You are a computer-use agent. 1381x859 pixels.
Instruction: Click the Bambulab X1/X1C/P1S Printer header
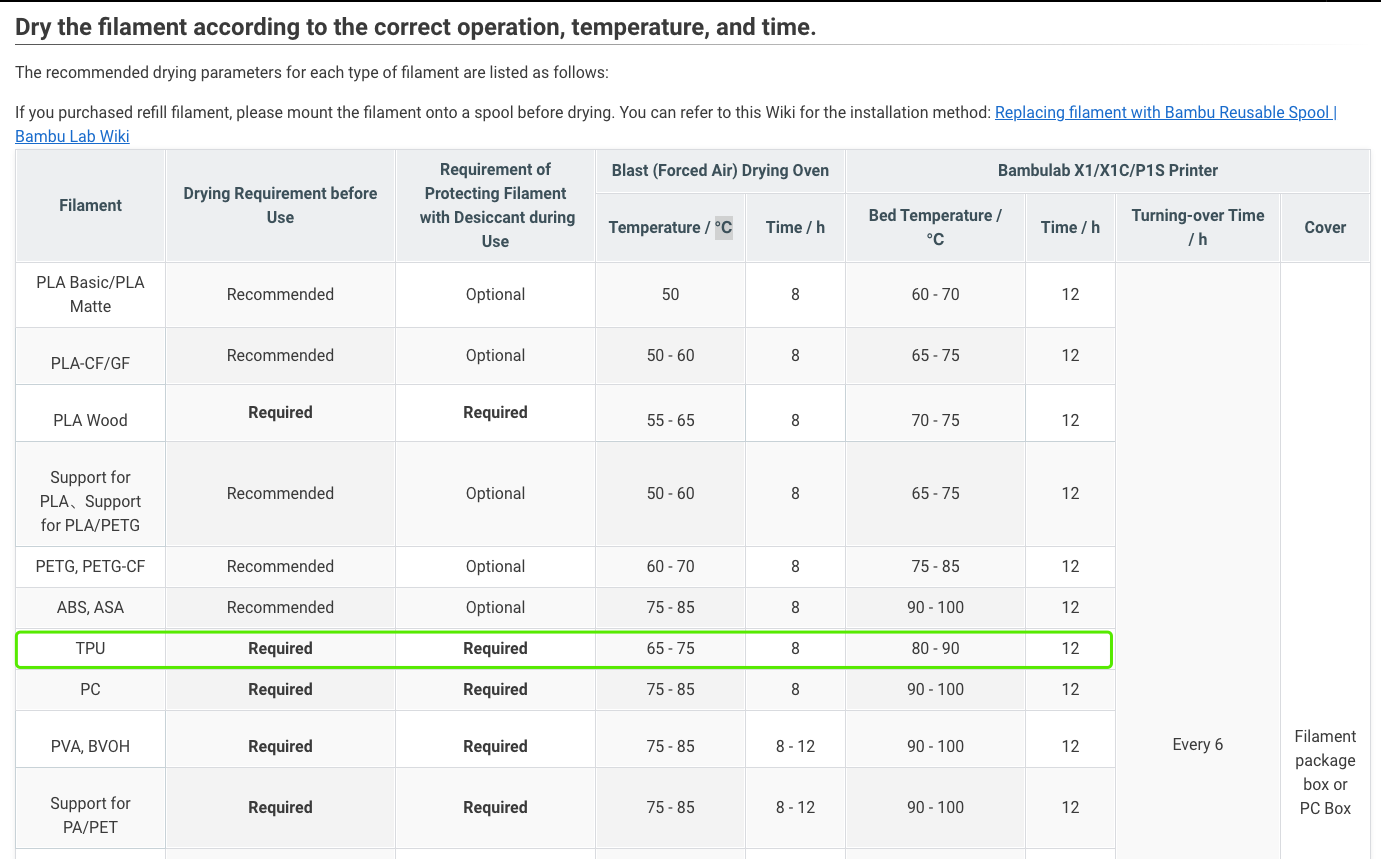click(1108, 170)
